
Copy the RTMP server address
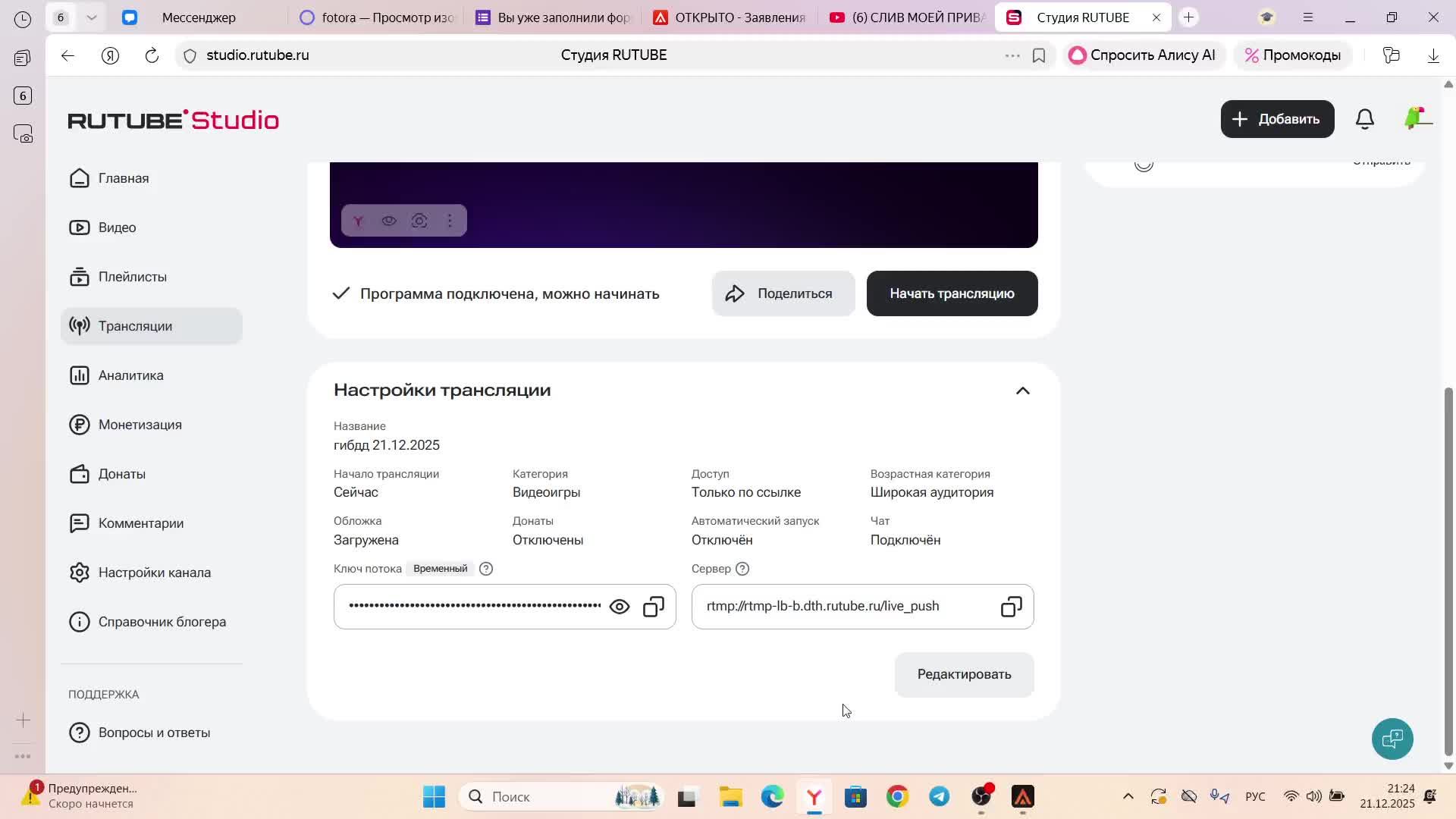pos(1011,607)
